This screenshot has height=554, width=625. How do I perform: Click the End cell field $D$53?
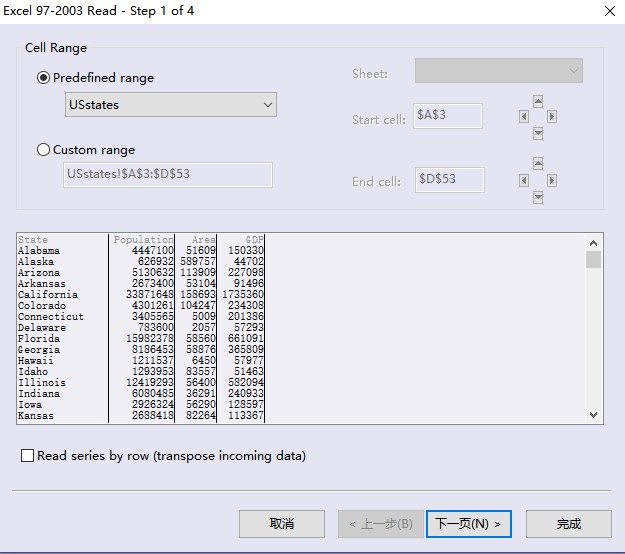click(x=450, y=180)
